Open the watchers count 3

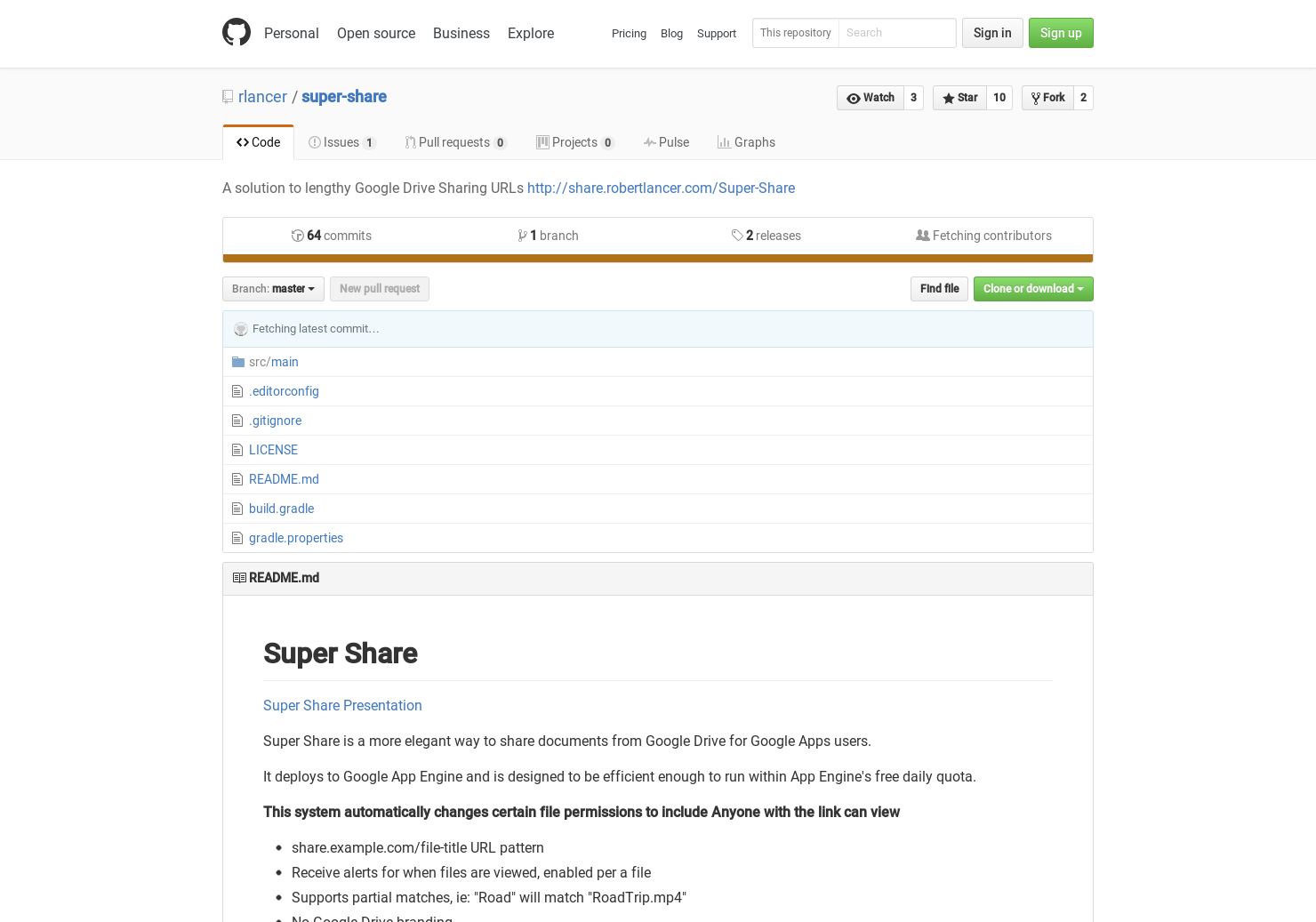913,98
